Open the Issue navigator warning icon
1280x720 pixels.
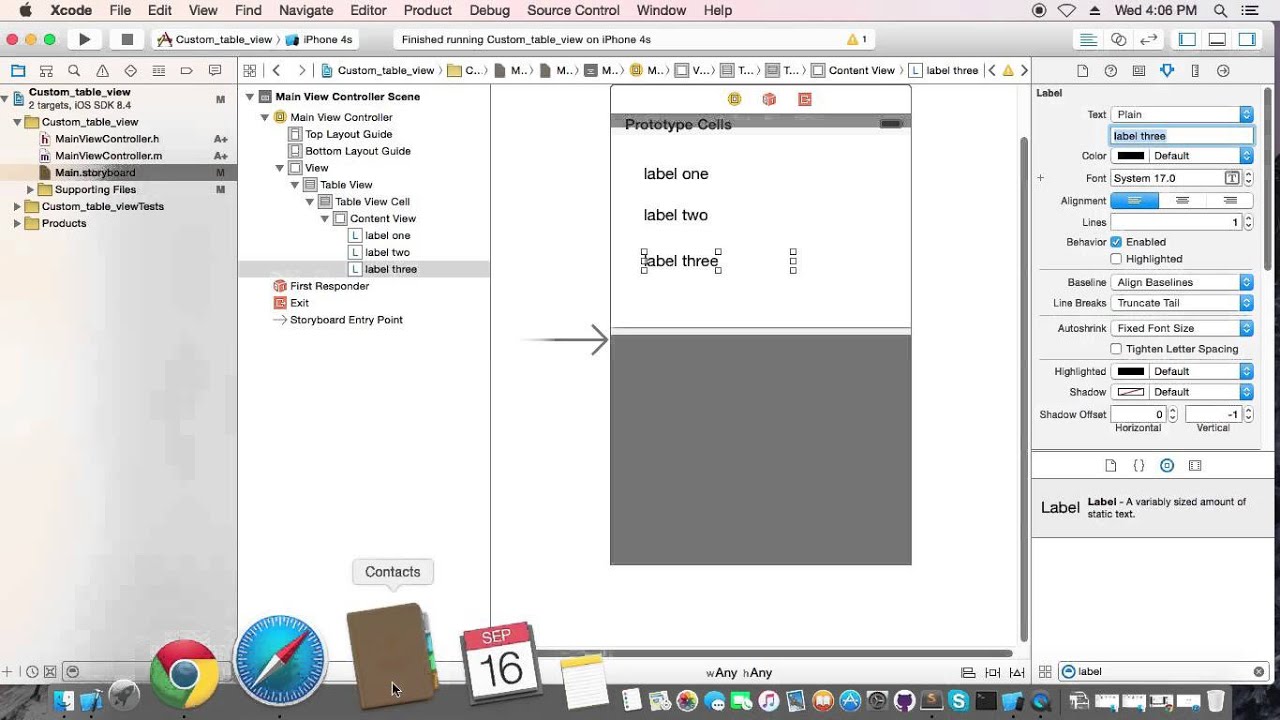(x=102, y=71)
